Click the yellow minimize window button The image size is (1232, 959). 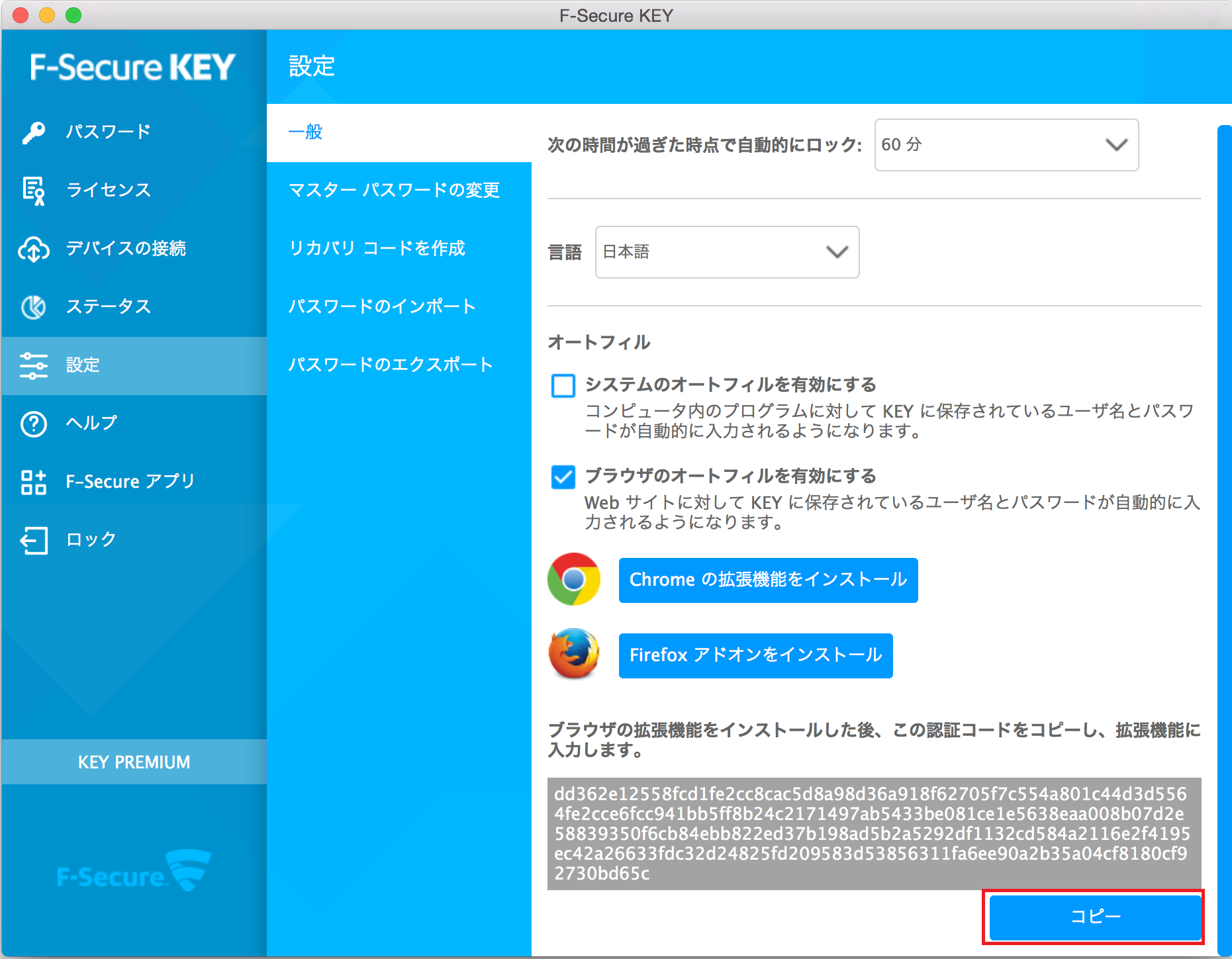coord(47,15)
